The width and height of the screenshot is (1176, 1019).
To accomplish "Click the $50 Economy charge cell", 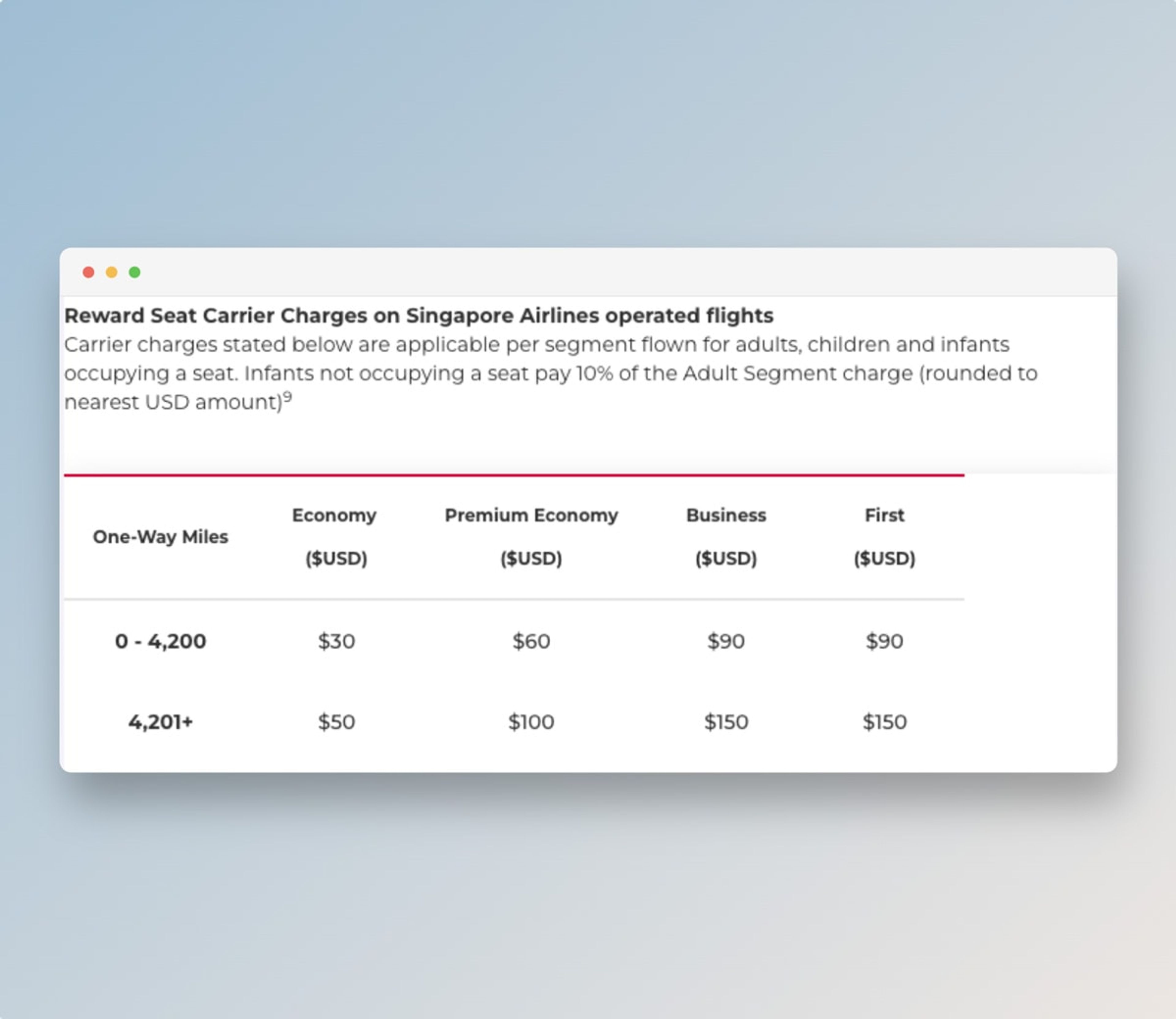I will point(336,722).
